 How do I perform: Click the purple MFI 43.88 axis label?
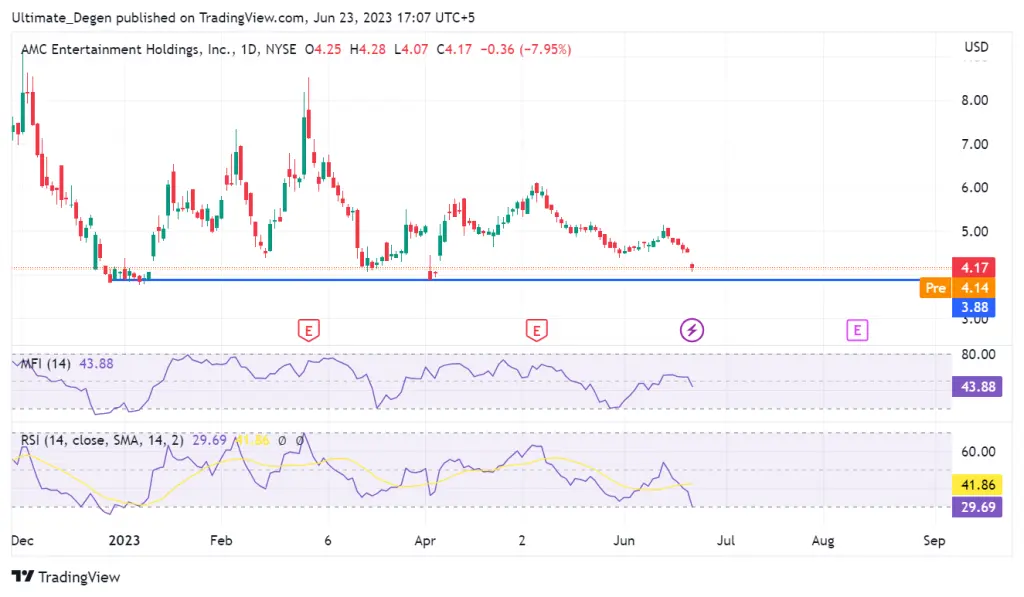977,387
